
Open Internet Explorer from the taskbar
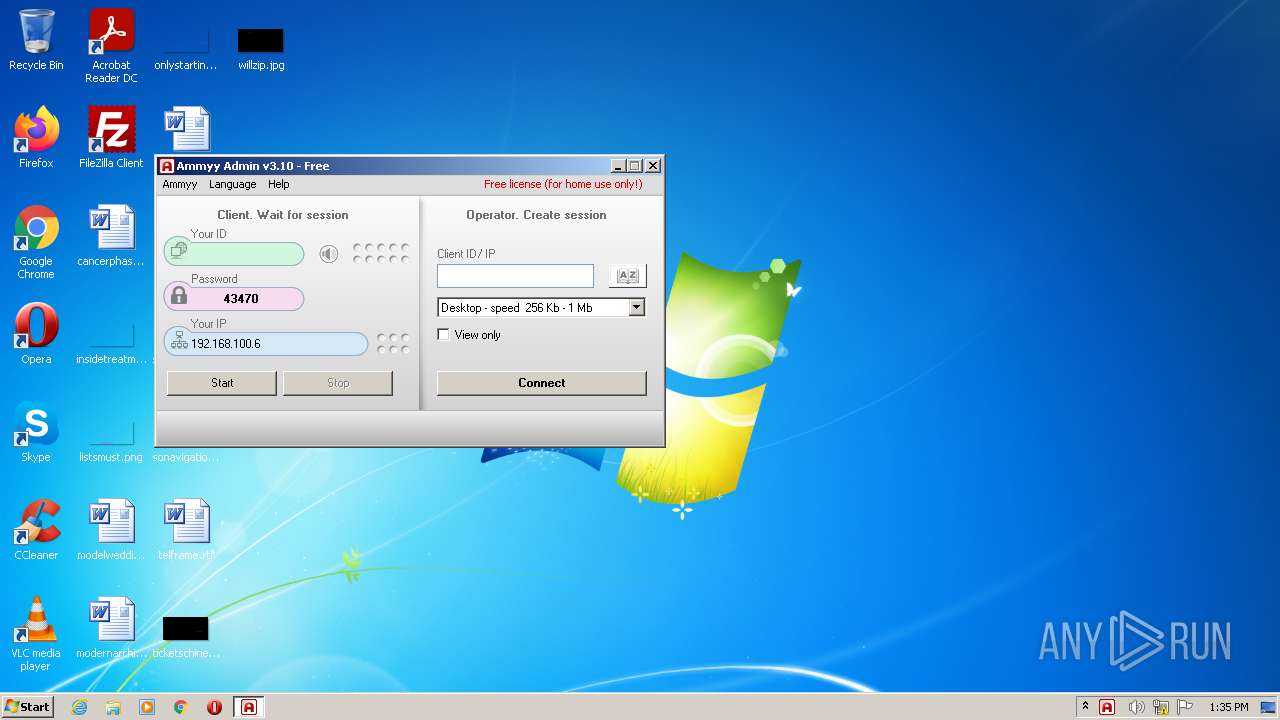[79, 707]
